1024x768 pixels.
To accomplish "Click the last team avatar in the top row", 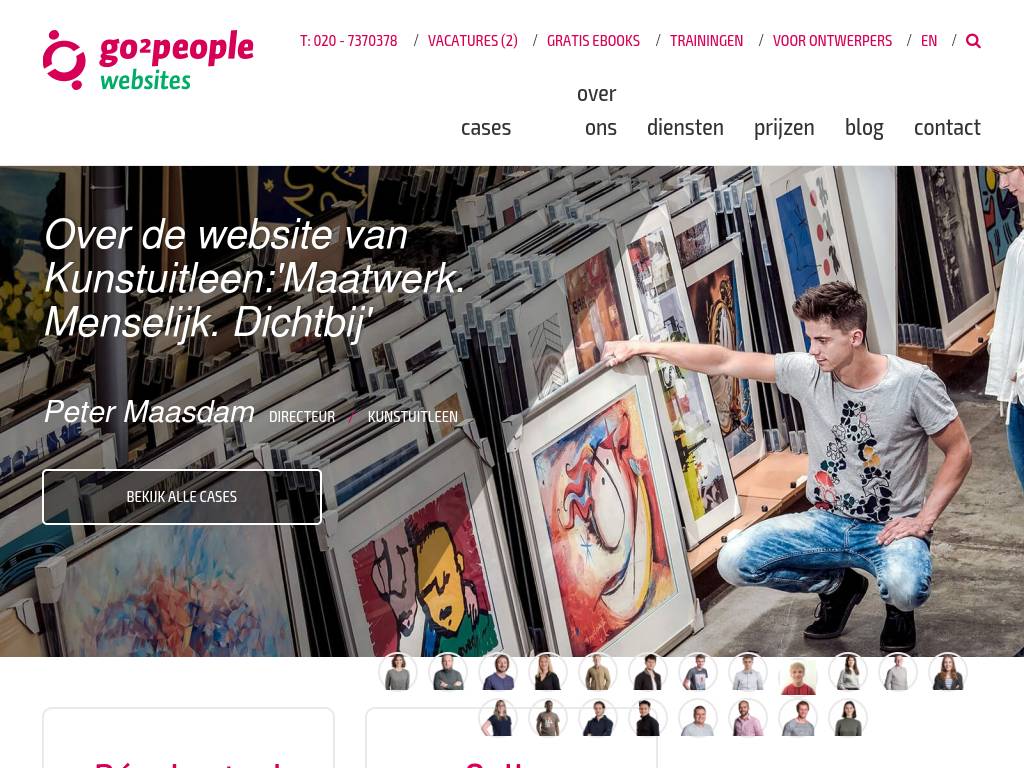I will point(948,671).
